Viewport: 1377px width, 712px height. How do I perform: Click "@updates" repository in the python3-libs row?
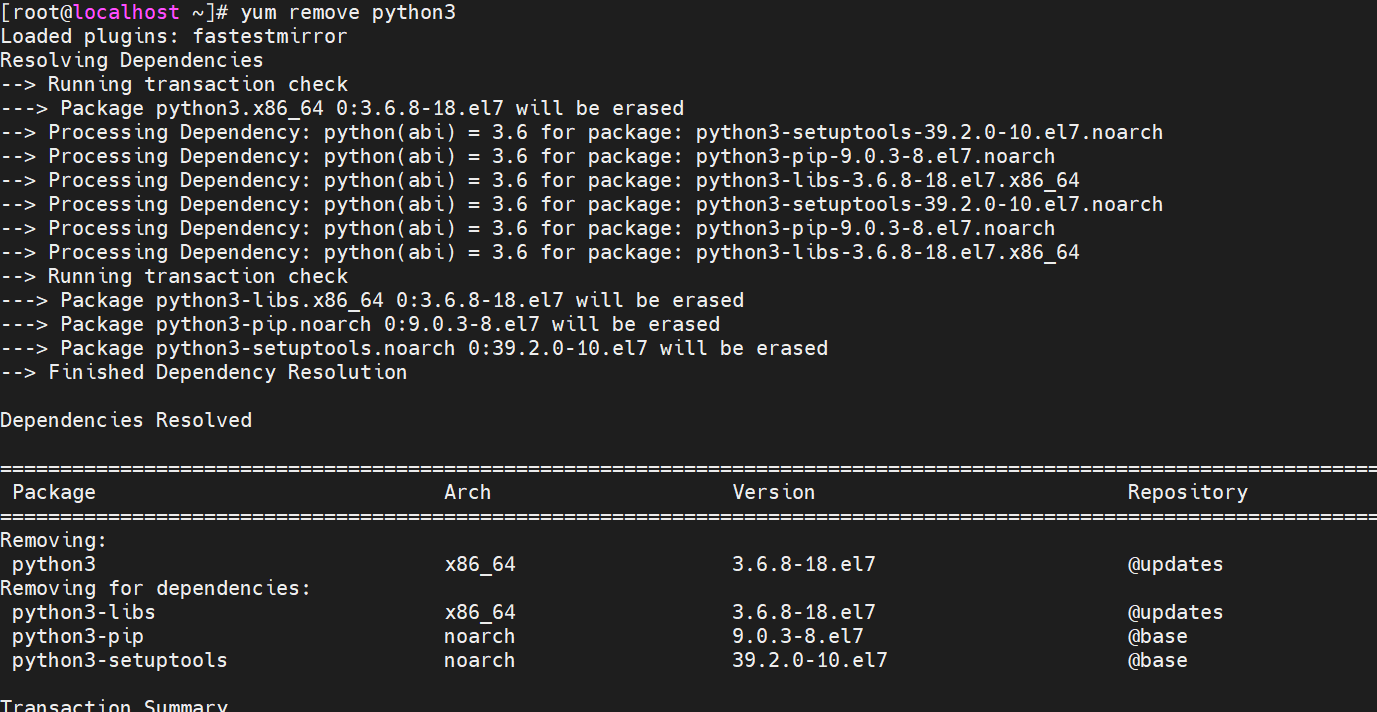(x=1175, y=612)
